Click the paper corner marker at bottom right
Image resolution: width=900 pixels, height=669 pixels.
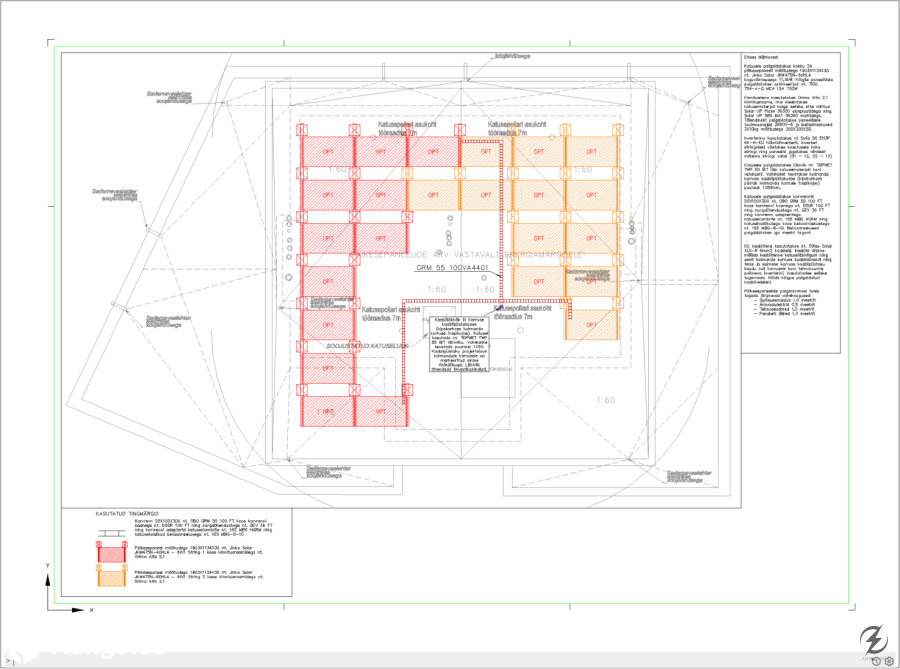851,606
